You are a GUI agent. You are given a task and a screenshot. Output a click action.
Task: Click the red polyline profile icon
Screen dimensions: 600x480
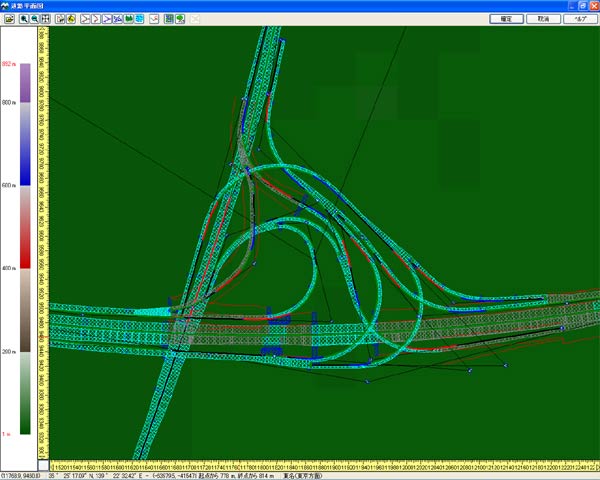click(154, 19)
